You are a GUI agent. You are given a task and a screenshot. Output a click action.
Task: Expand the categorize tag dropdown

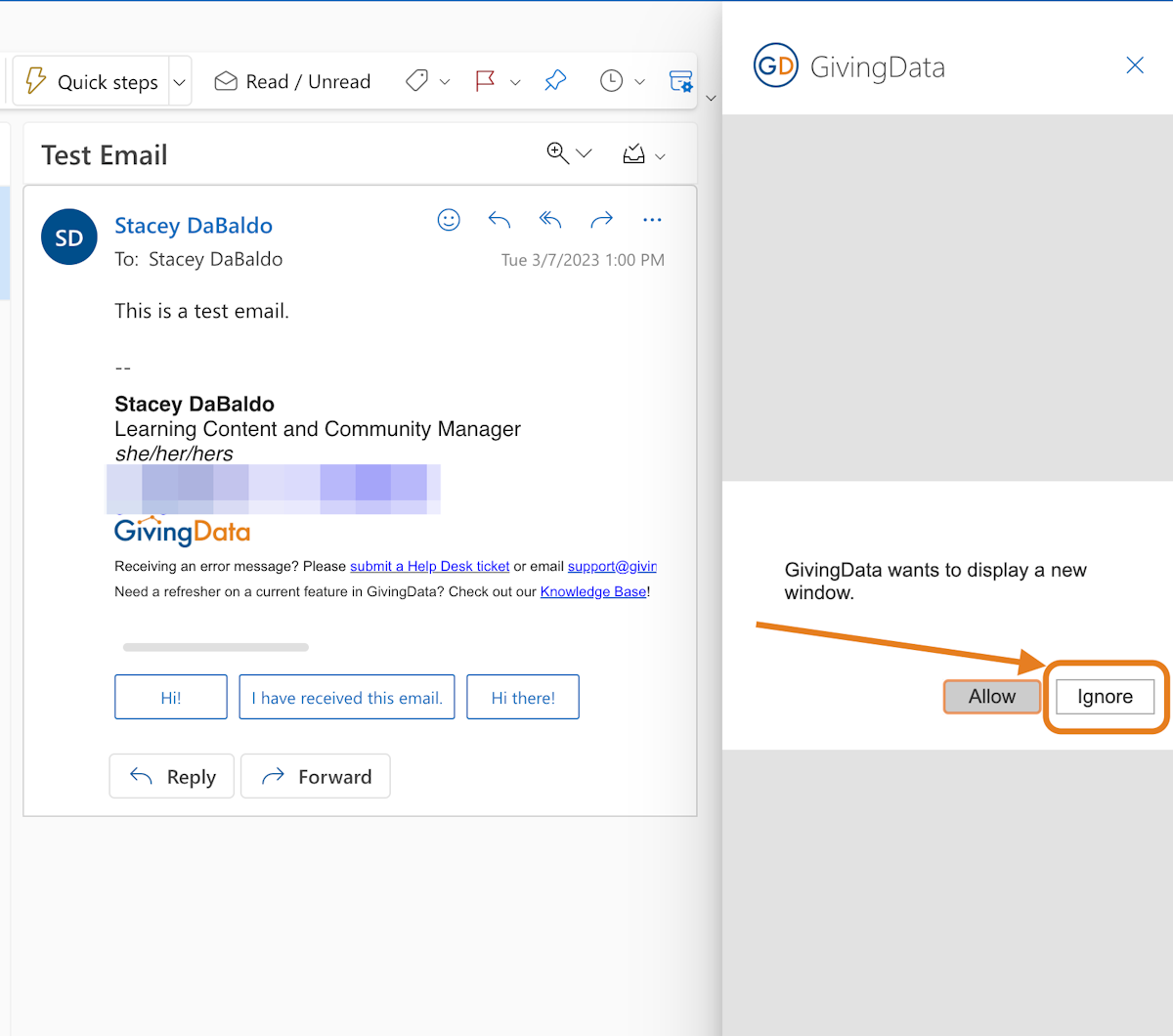(445, 82)
